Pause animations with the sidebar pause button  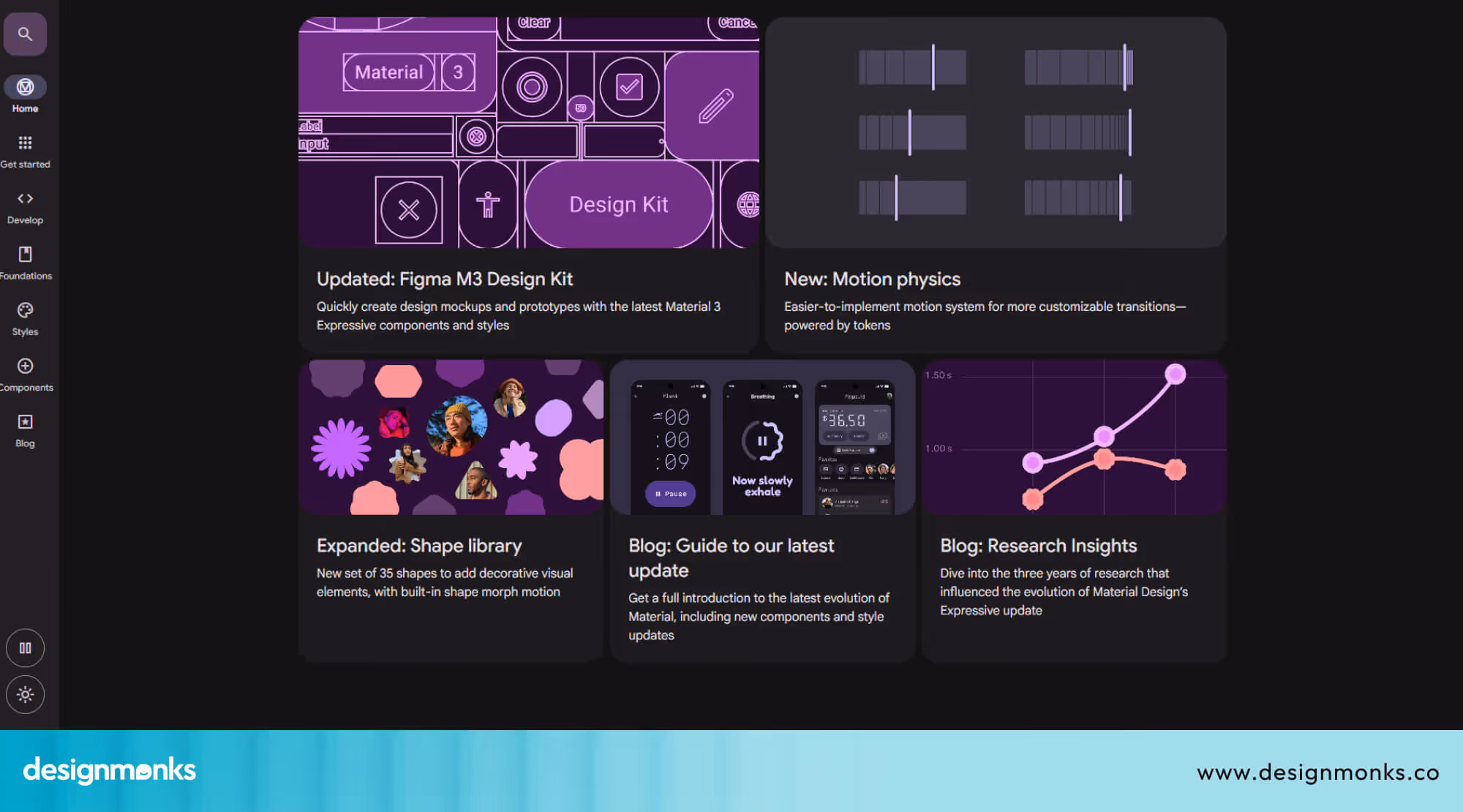[x=25, y=648]
